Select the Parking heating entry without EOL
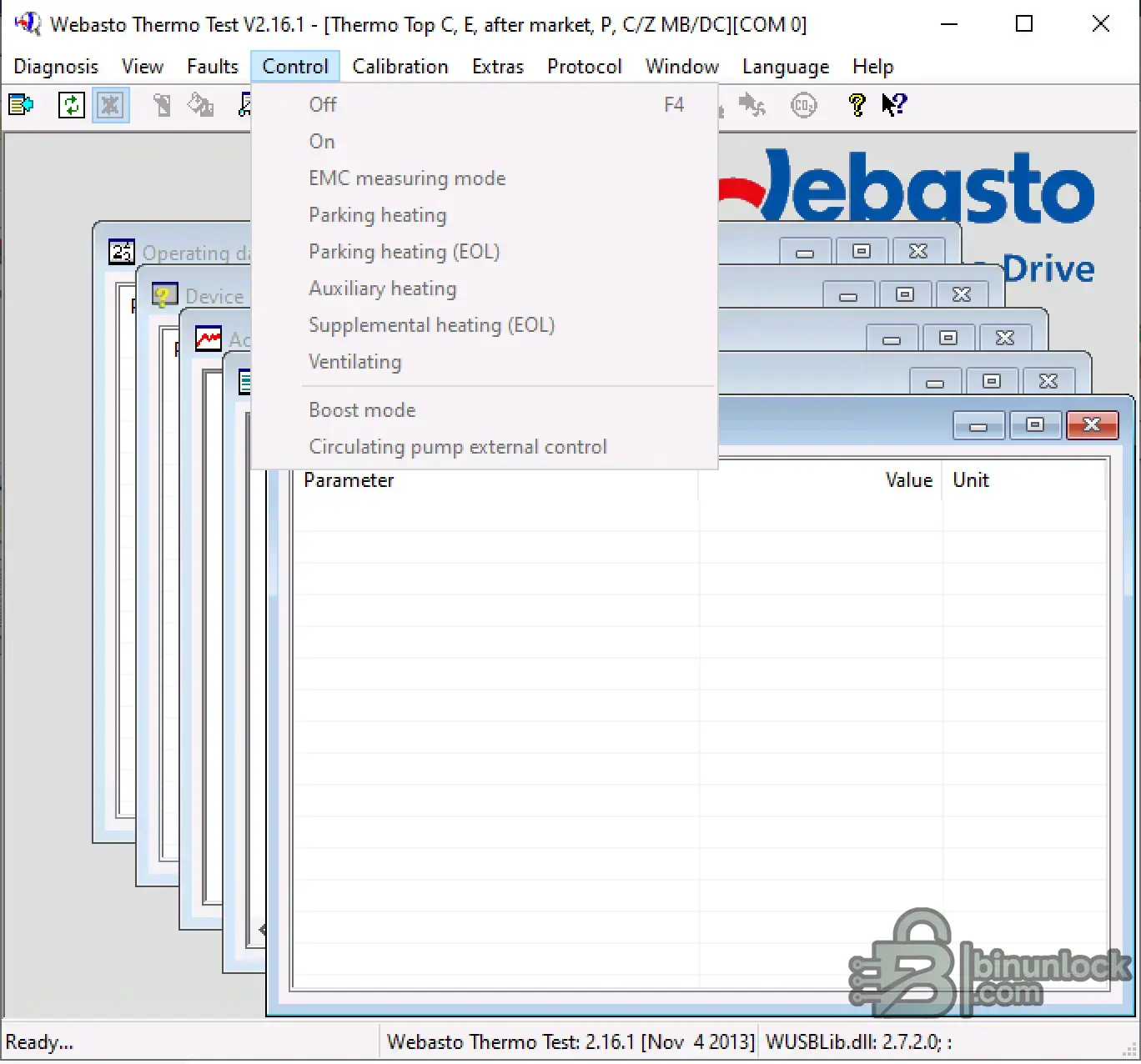 [x=485, y=215]
